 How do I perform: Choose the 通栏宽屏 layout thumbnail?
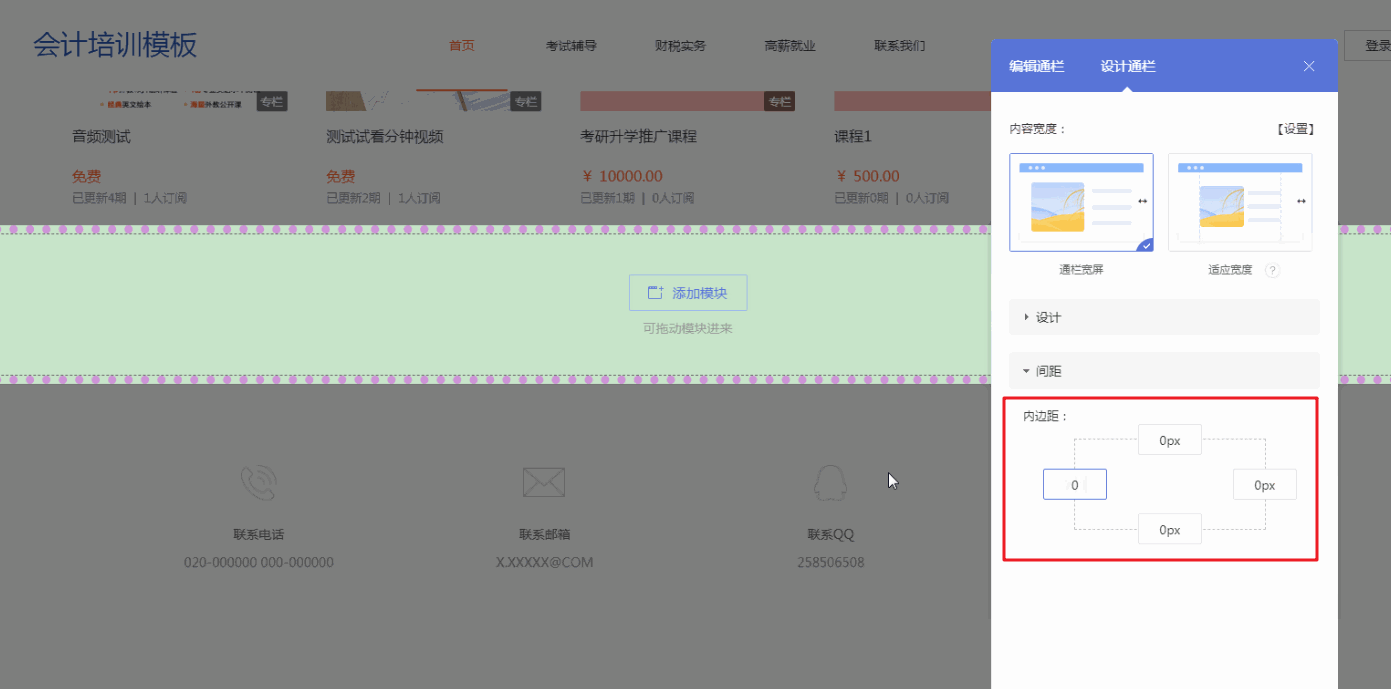1081,202
